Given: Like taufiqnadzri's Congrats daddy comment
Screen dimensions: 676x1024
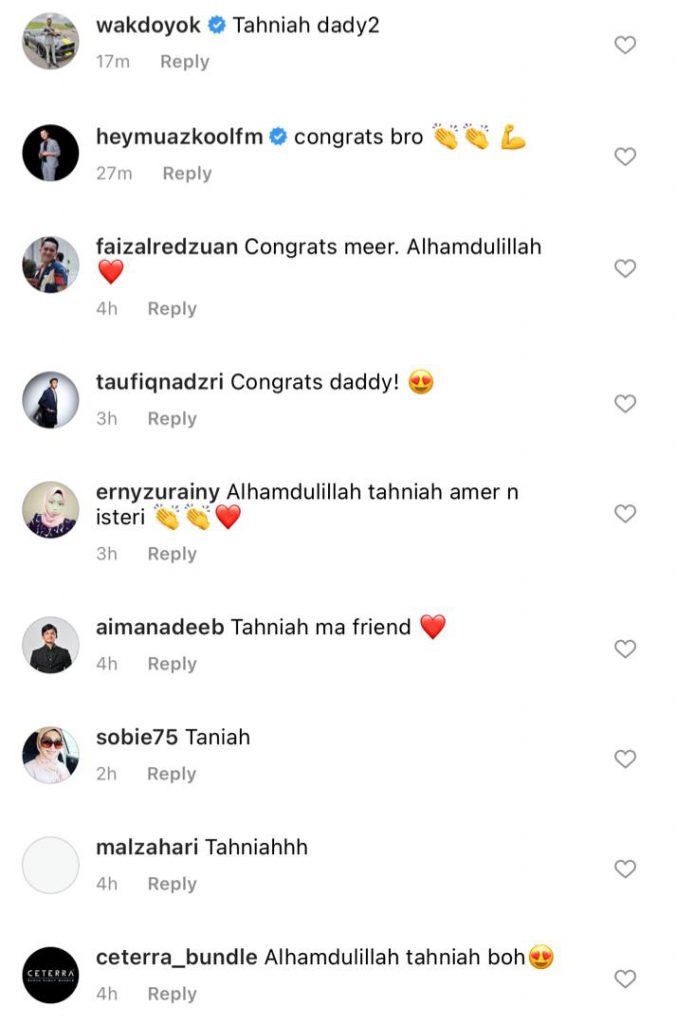Looking at the screenshot, I should [625, 403].
